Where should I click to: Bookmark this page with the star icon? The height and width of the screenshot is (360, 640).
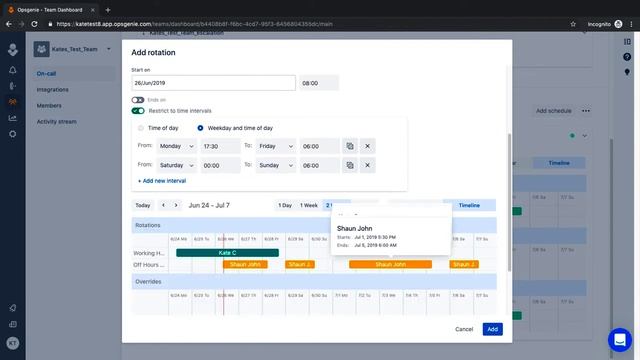pos(573,24)
